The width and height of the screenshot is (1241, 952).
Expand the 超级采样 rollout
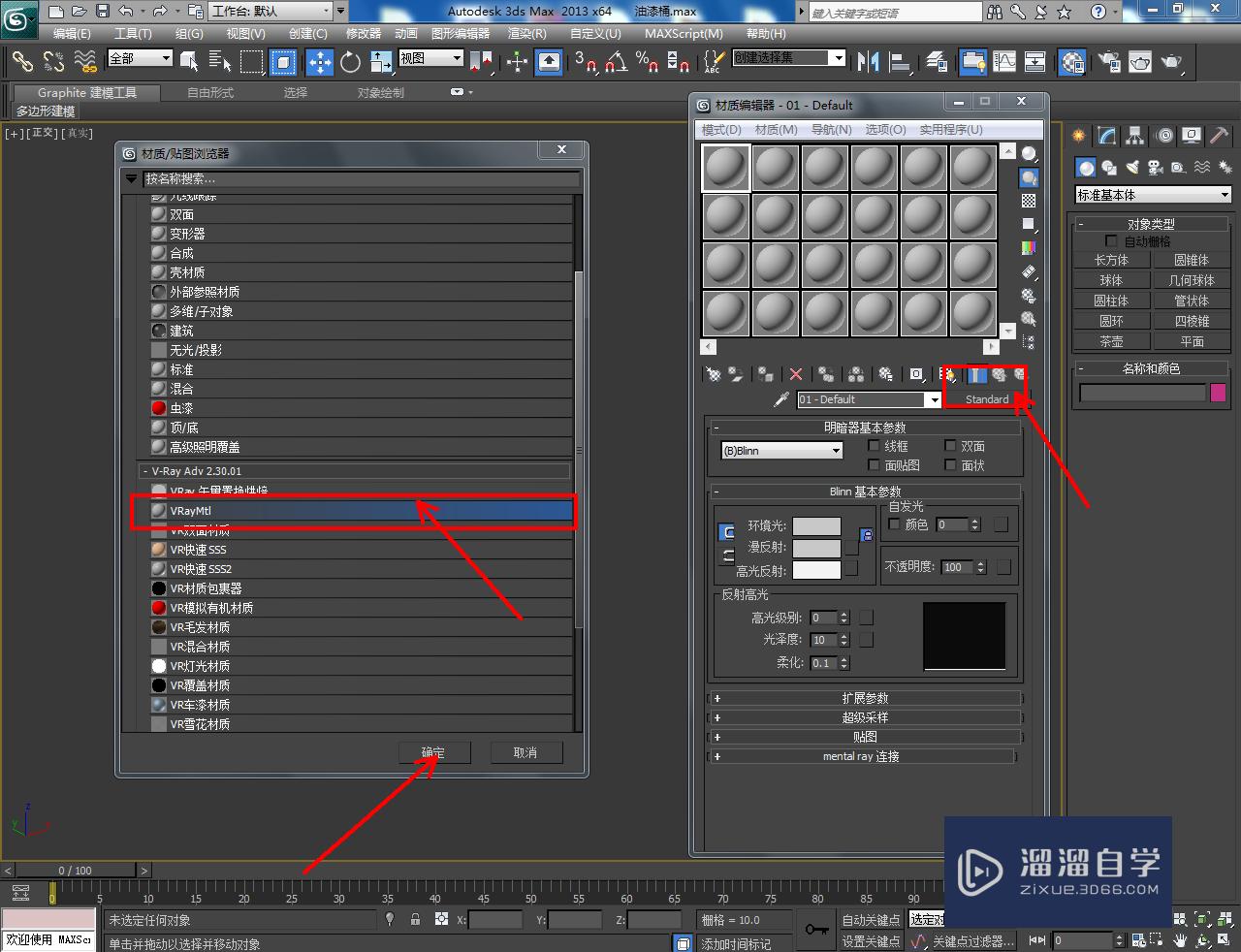(x=865, y=717)
